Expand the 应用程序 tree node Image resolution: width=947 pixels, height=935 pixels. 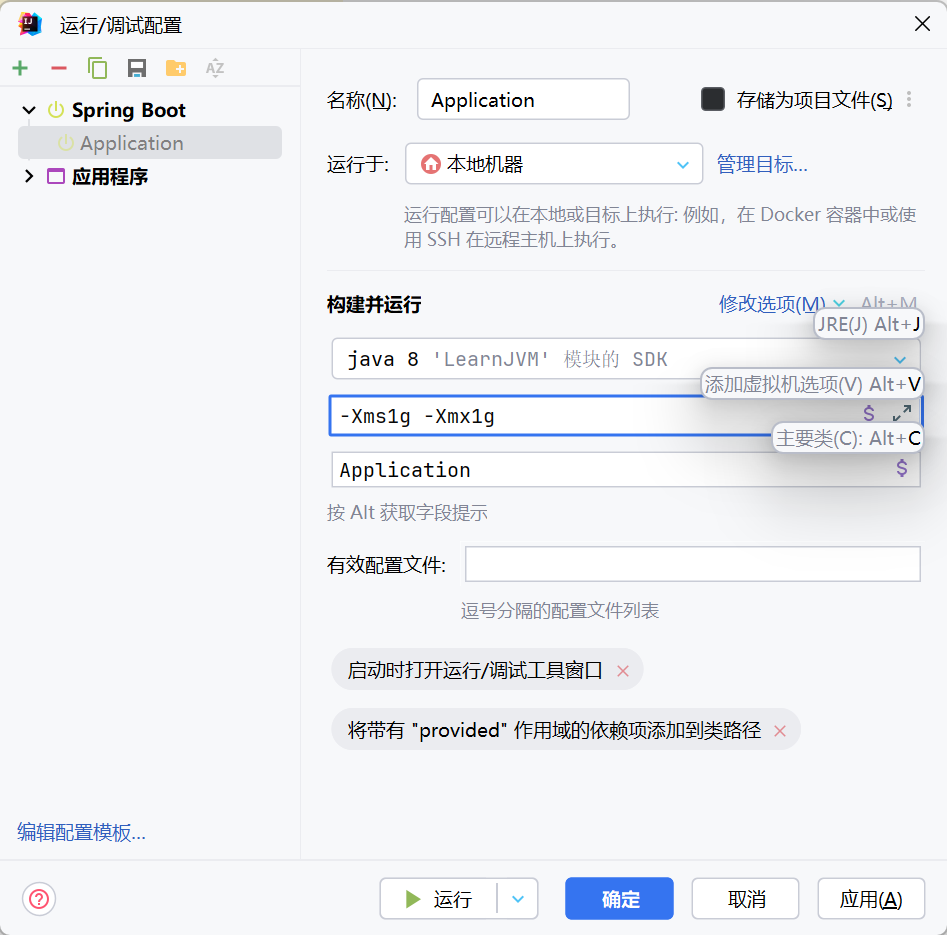pos(29,177)
